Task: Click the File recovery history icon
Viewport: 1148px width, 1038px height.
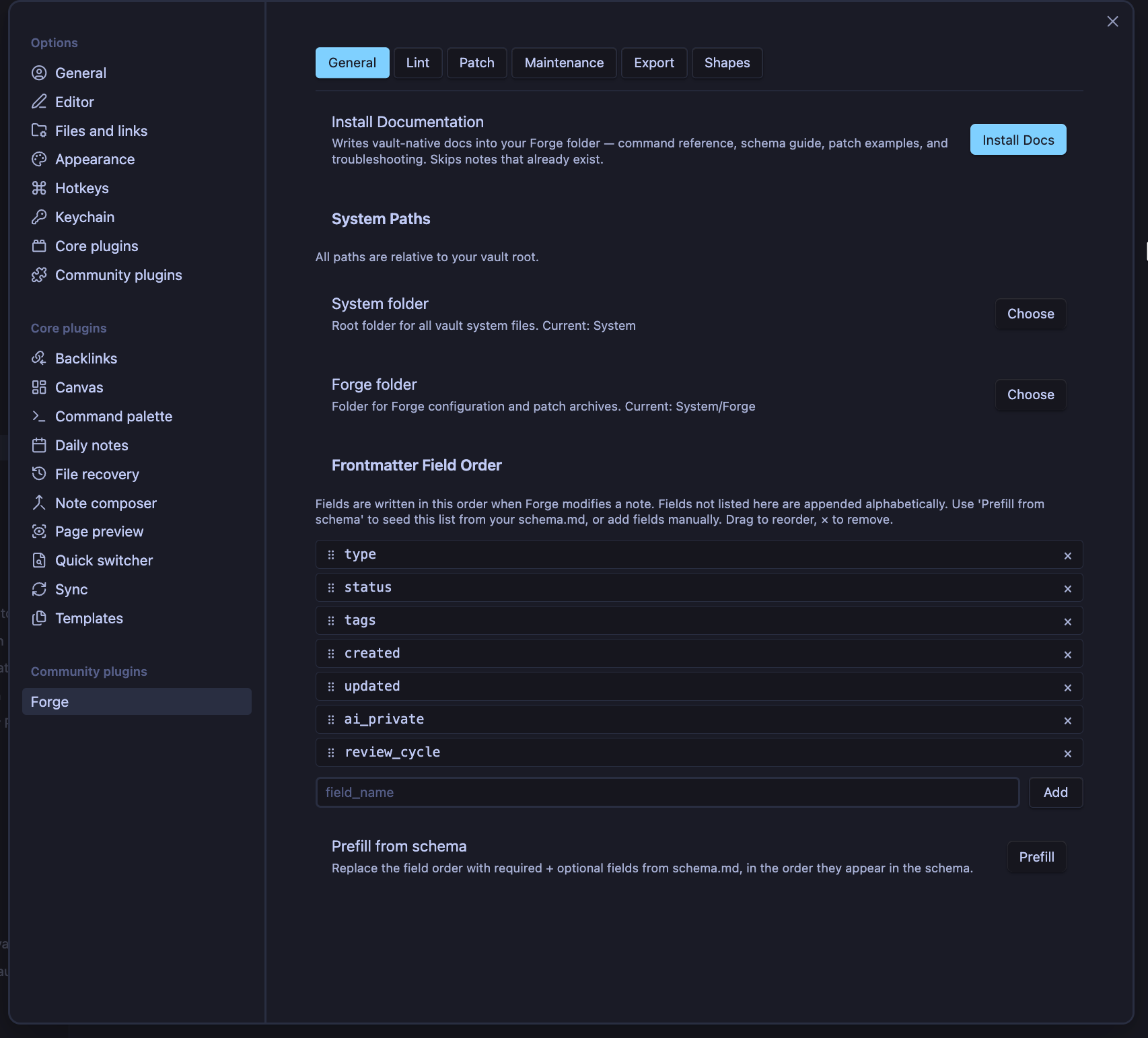Action: [39, 474]
